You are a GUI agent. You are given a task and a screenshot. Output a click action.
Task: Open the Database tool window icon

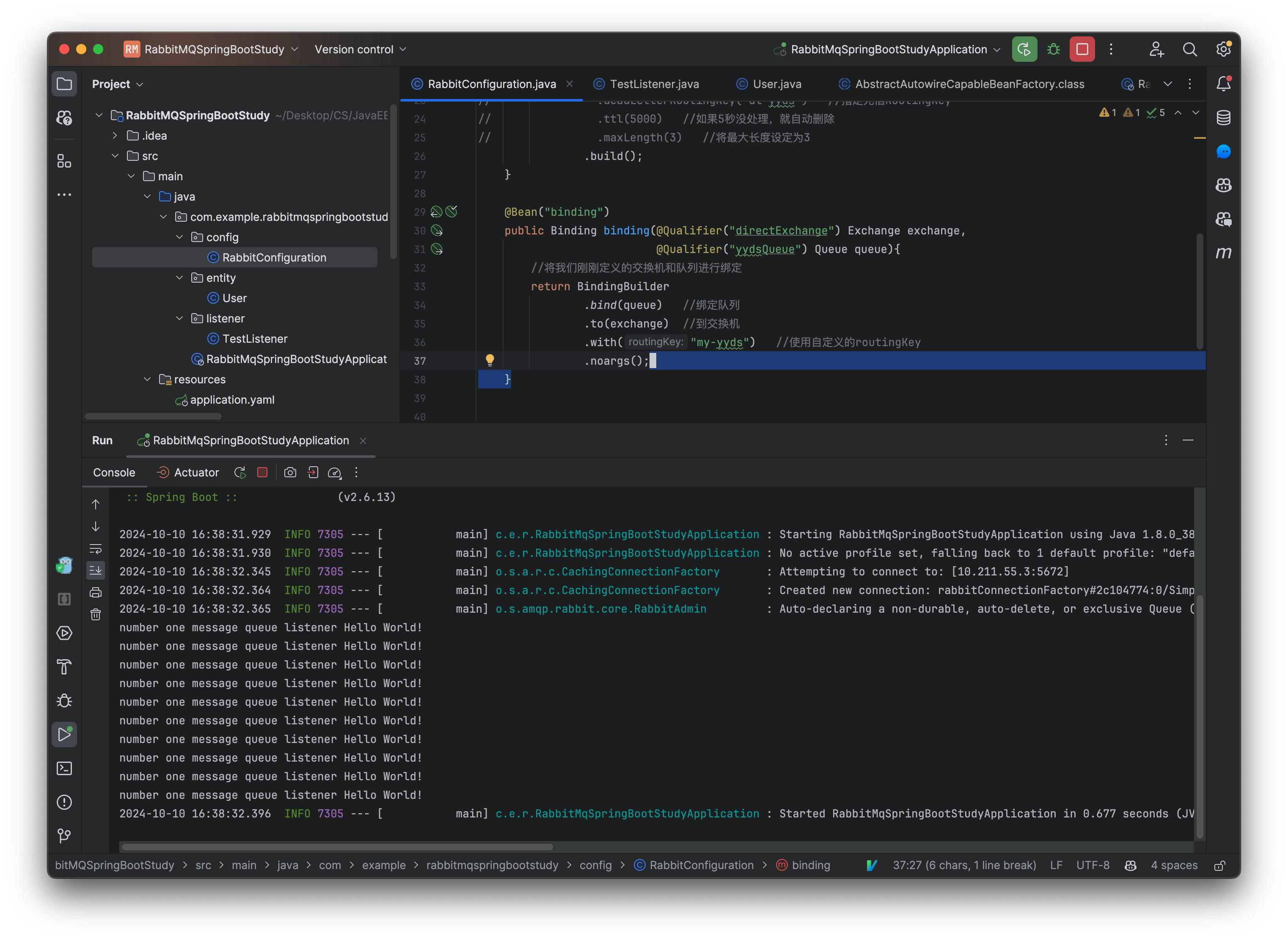click(1223, 118)
